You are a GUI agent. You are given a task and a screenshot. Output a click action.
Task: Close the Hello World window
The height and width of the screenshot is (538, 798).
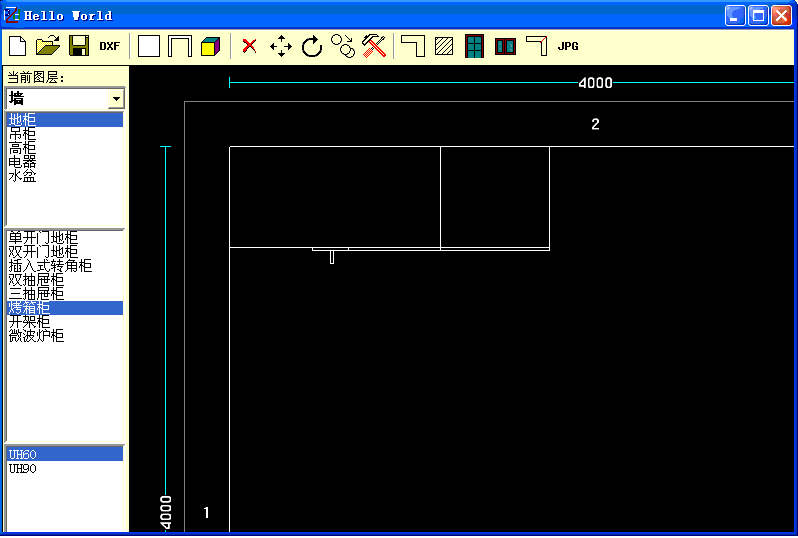pyautogui.click(x=781, y=15)
